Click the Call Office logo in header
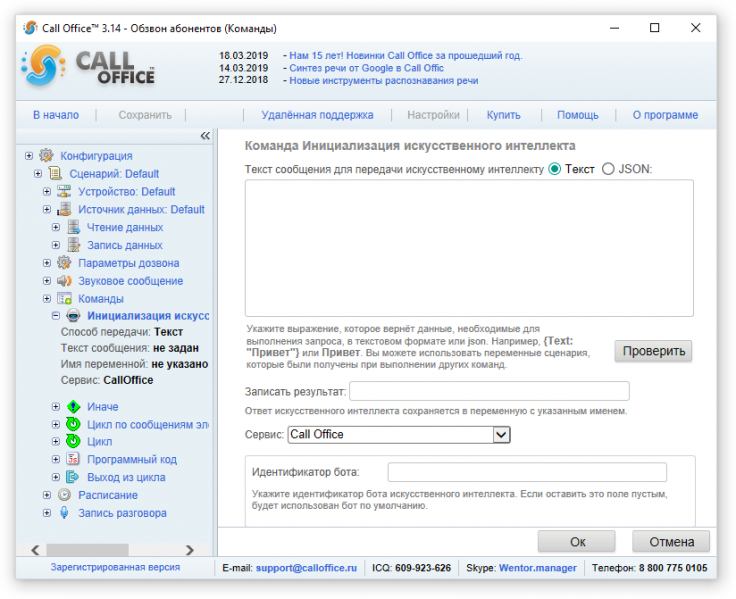This screenshot has width=736, height=599. (89, 66)
